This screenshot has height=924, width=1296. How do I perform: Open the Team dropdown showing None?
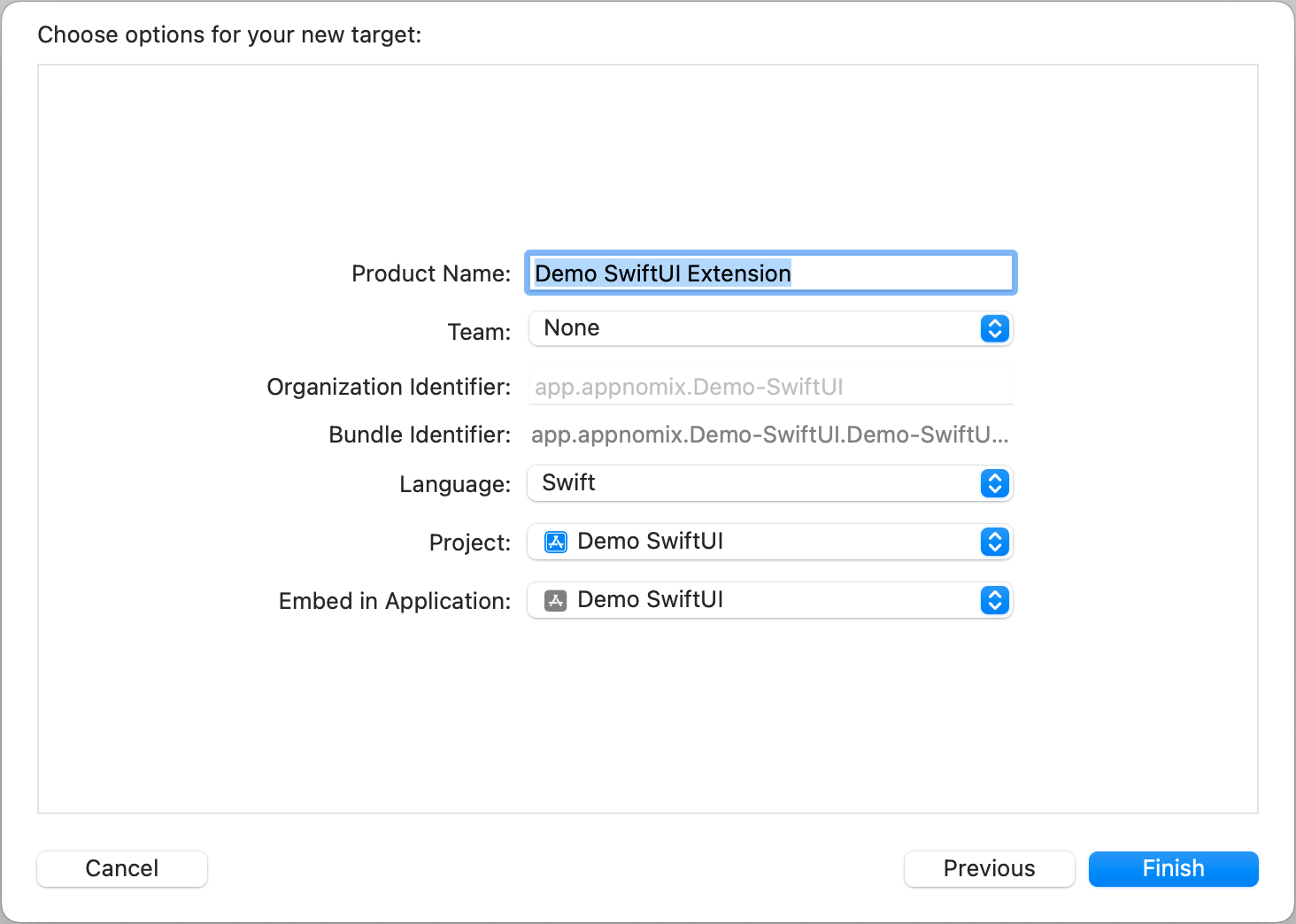point(752,328)
